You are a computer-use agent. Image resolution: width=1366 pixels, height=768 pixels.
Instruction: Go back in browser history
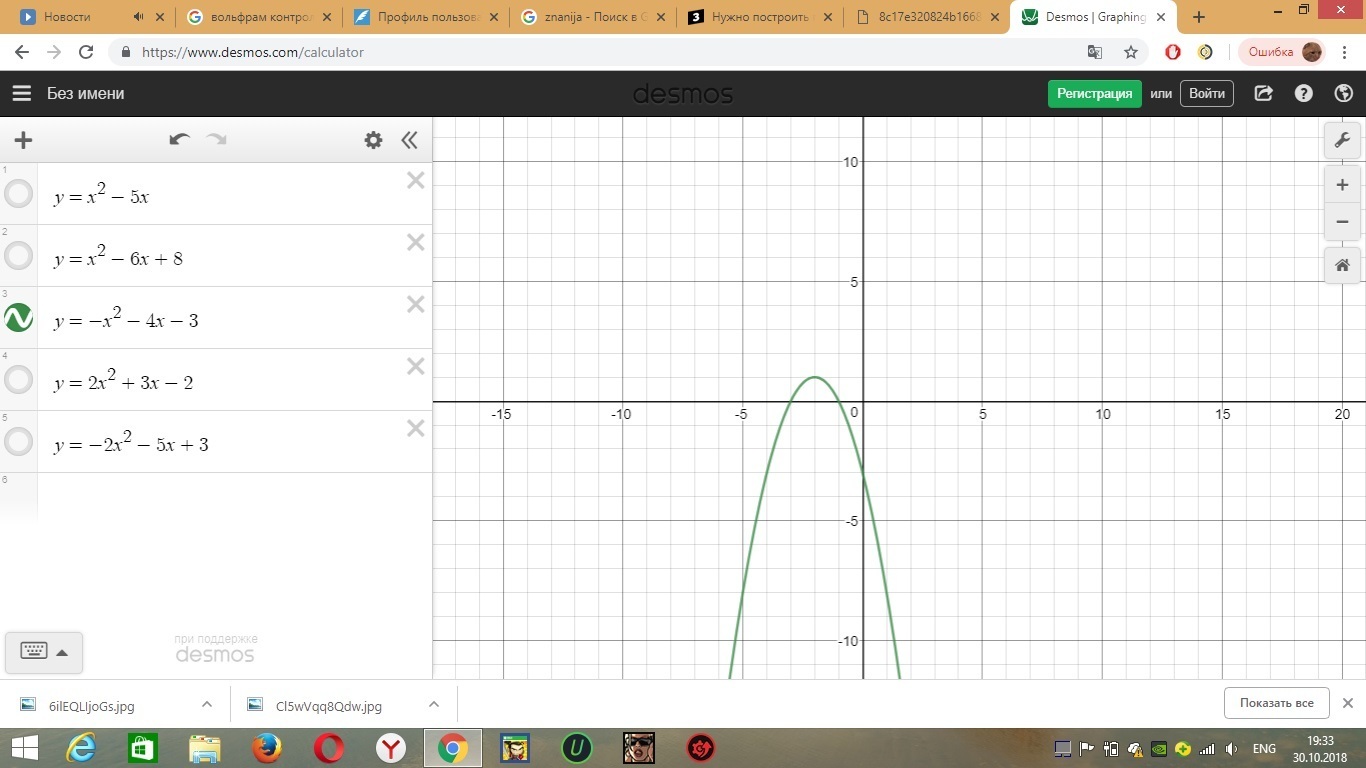click(23, 52)
